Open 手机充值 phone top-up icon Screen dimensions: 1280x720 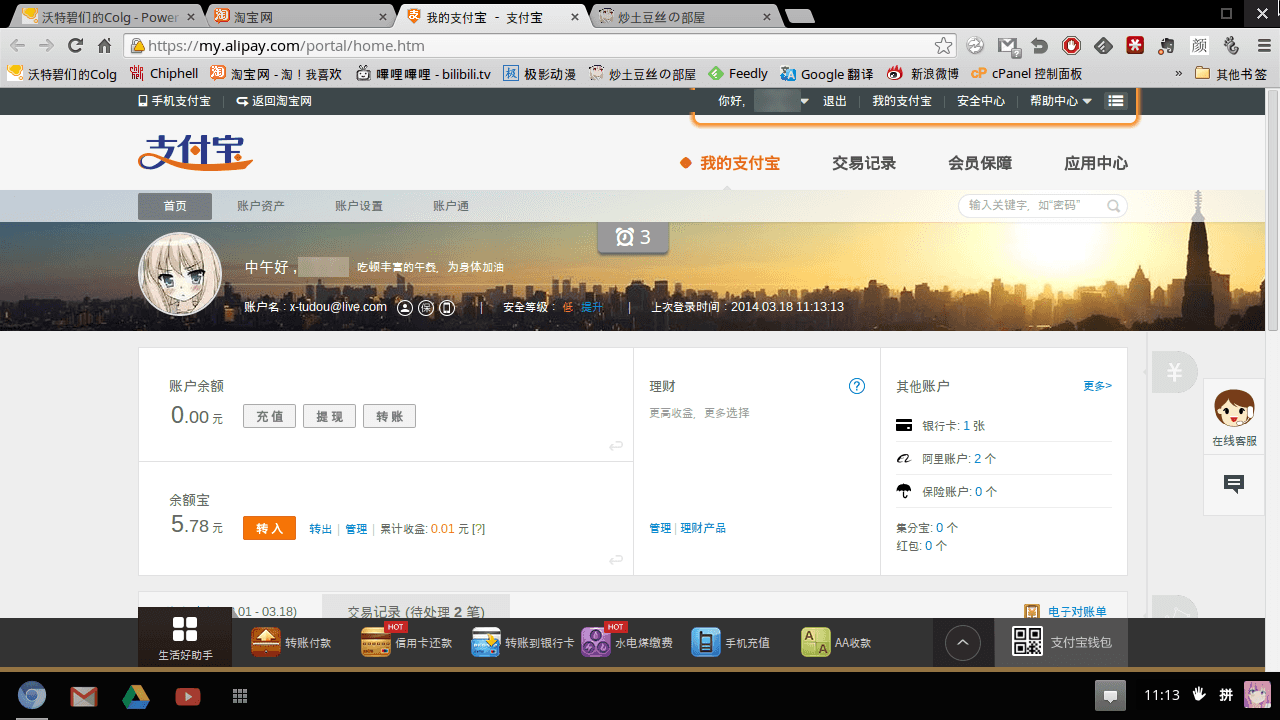click(x=706, y=642)
